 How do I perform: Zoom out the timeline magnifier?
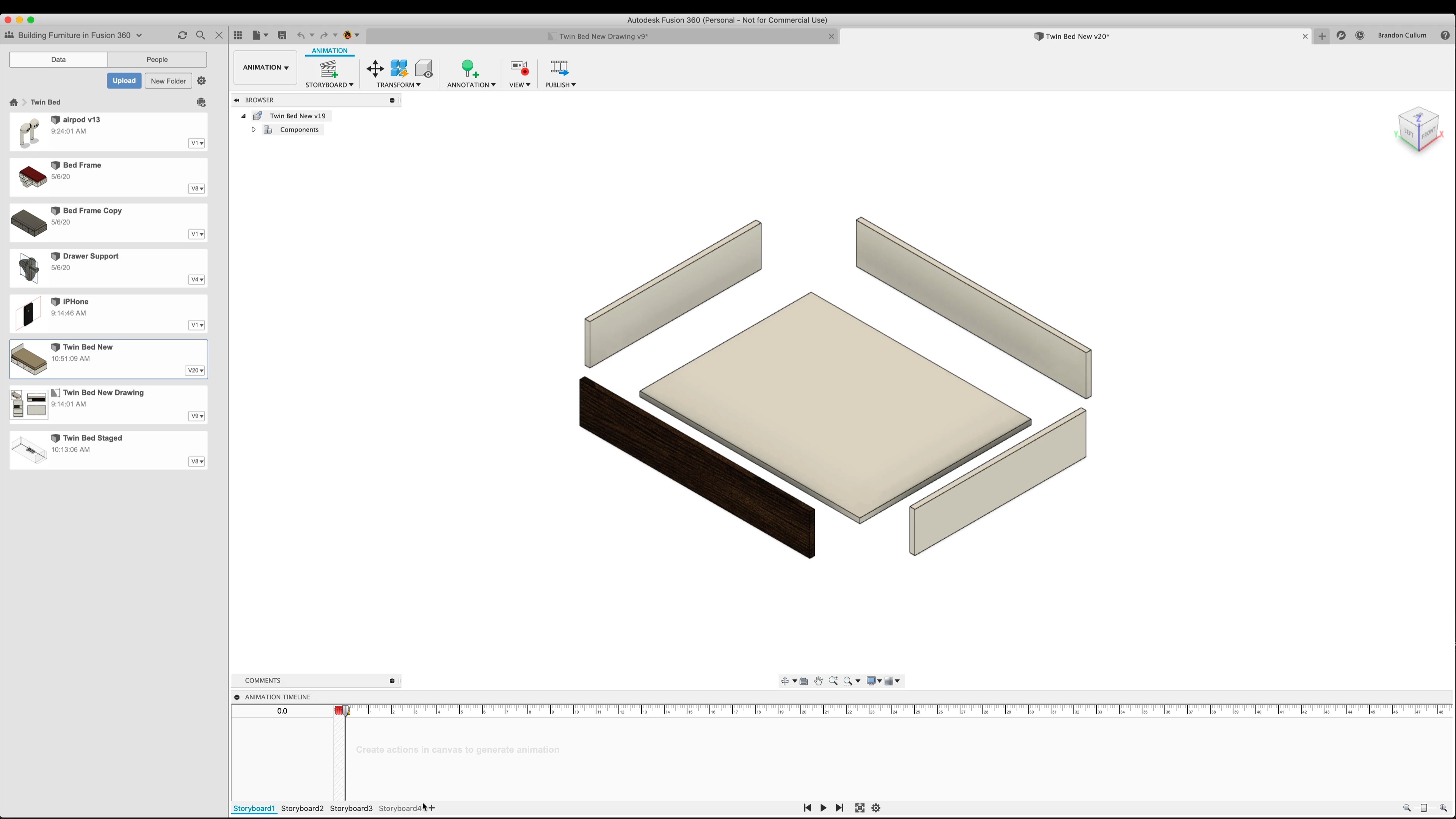coord(1407,809)
